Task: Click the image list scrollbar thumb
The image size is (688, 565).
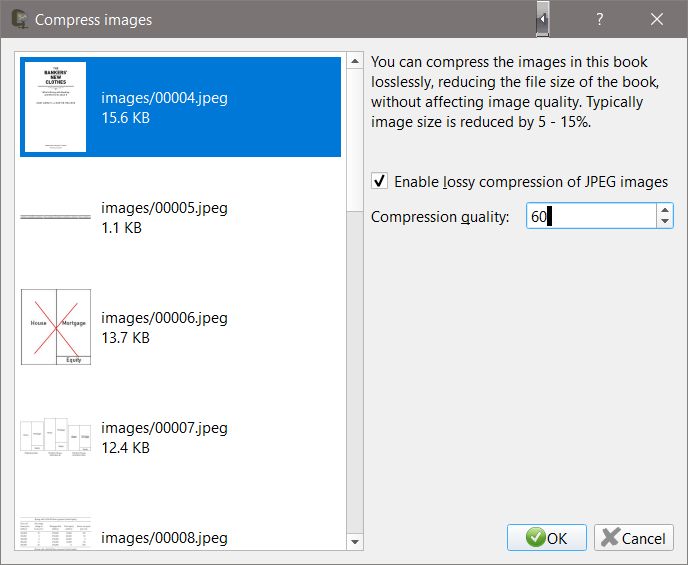Action: 355,140
